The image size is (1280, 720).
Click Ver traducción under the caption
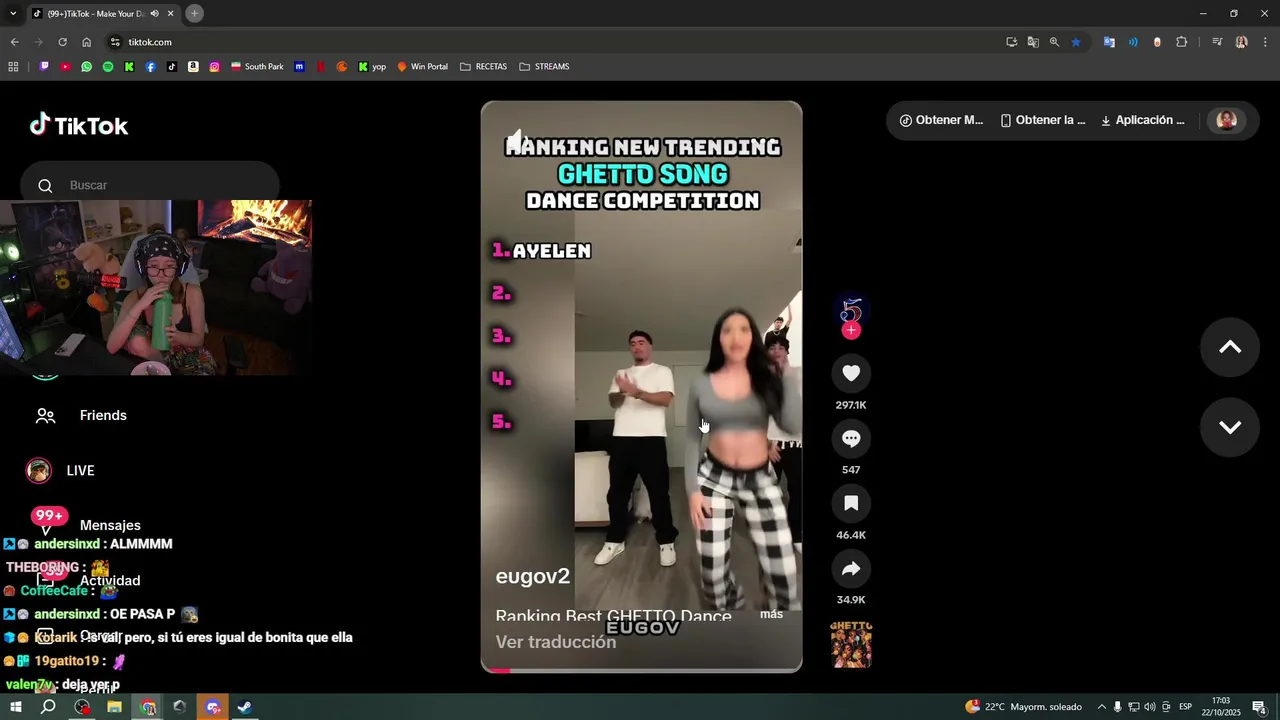tap(556, 642)
